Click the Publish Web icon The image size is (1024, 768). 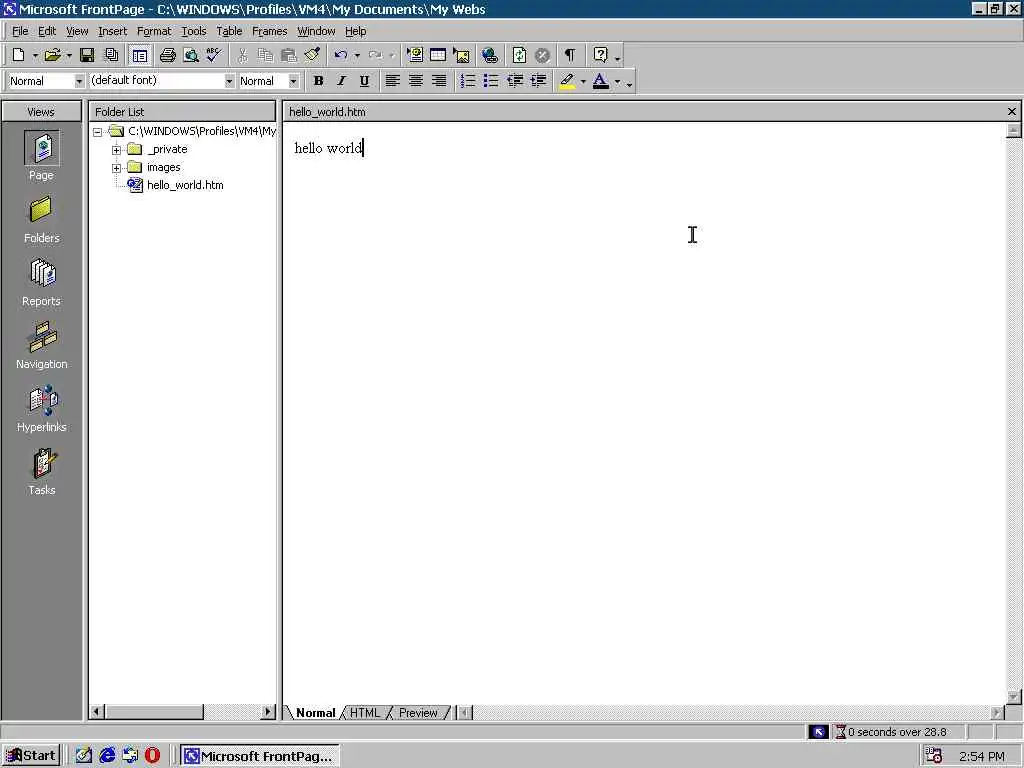112,56
